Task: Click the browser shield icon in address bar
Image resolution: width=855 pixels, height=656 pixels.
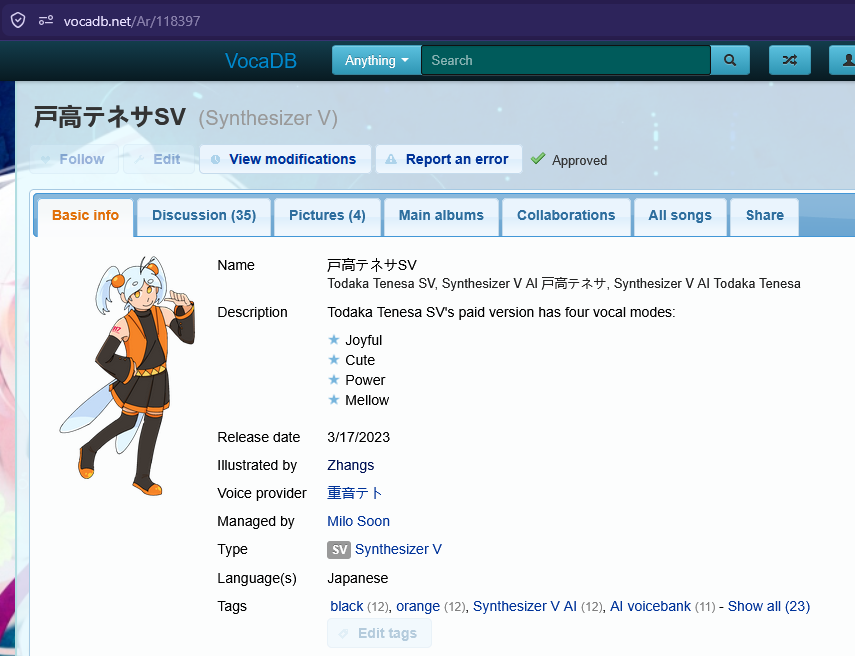Action: pyautogui.click(x=18, y=21)
